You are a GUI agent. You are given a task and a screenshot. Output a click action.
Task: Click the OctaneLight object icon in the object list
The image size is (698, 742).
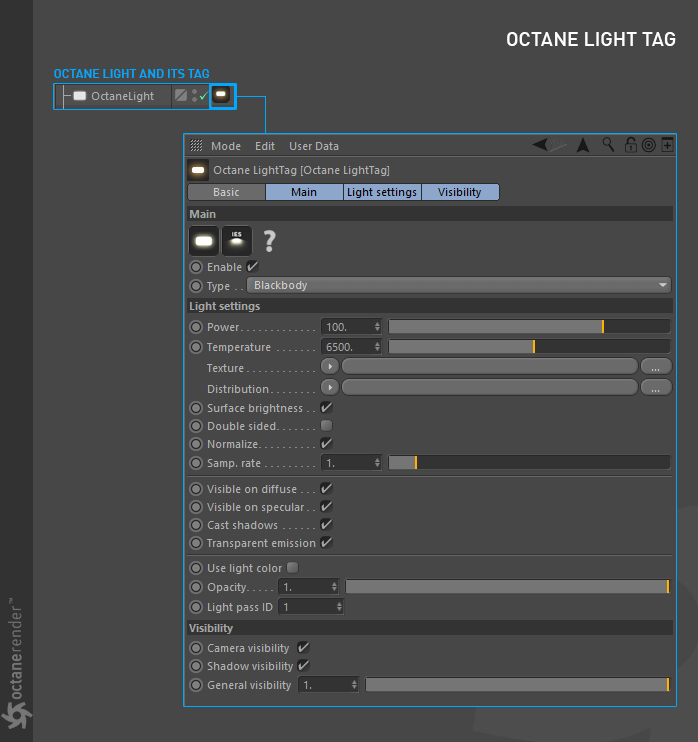pyautogui.click(x=80, y=96)
